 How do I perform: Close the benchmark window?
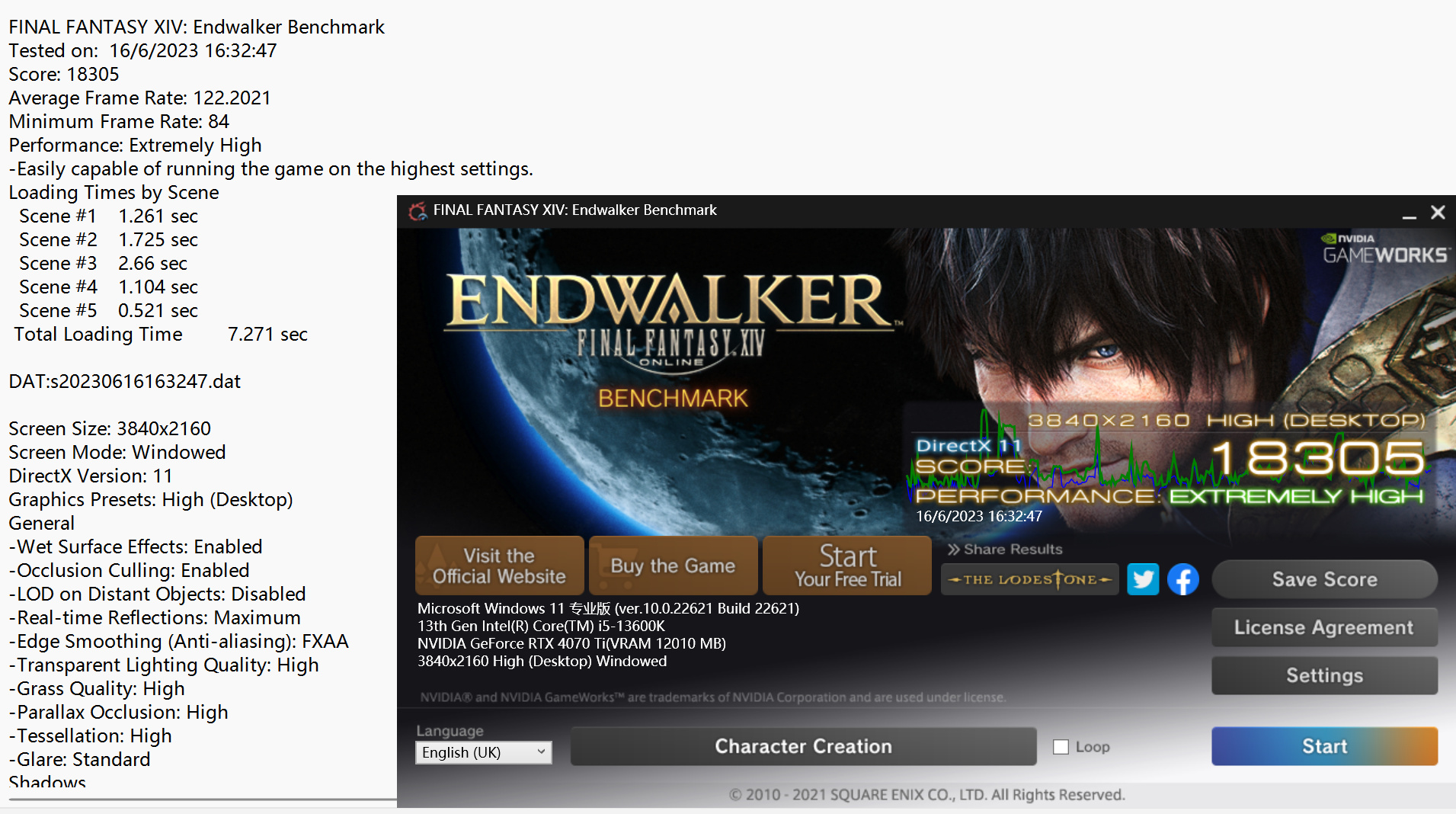click(x=1438, y=213)
